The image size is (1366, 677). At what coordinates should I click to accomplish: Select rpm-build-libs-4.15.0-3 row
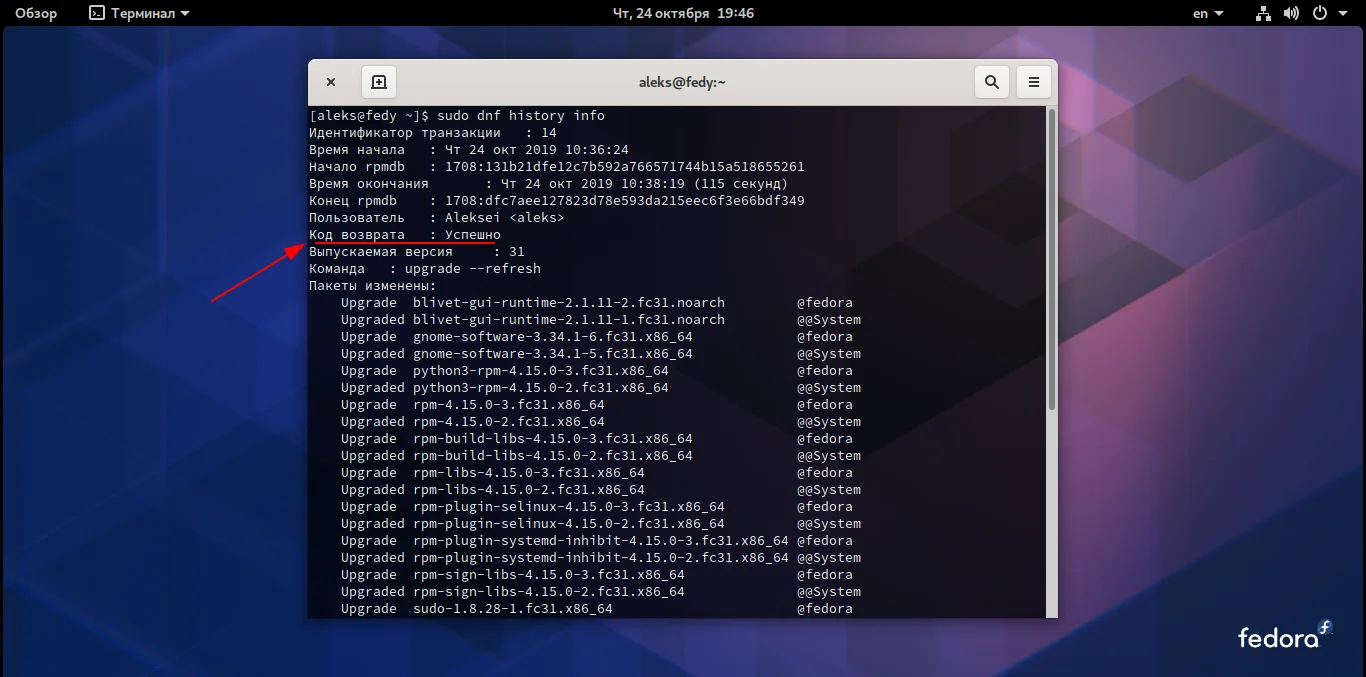pyautogui.click(x=597, y=438)
